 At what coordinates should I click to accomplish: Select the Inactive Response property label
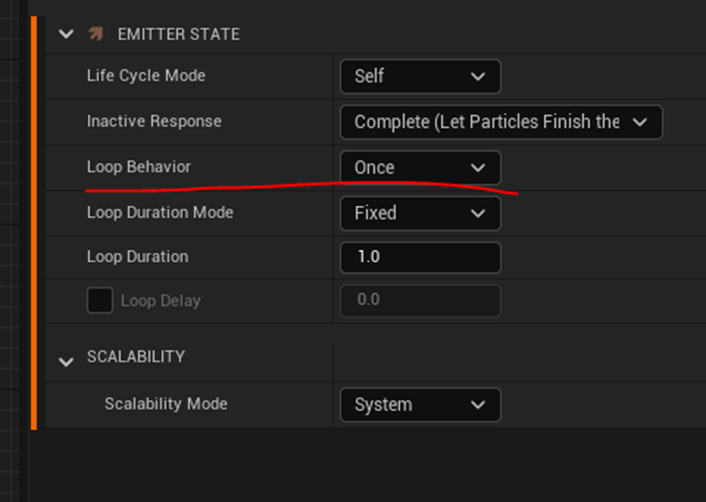pyautogui.click(x=154, y=122)
